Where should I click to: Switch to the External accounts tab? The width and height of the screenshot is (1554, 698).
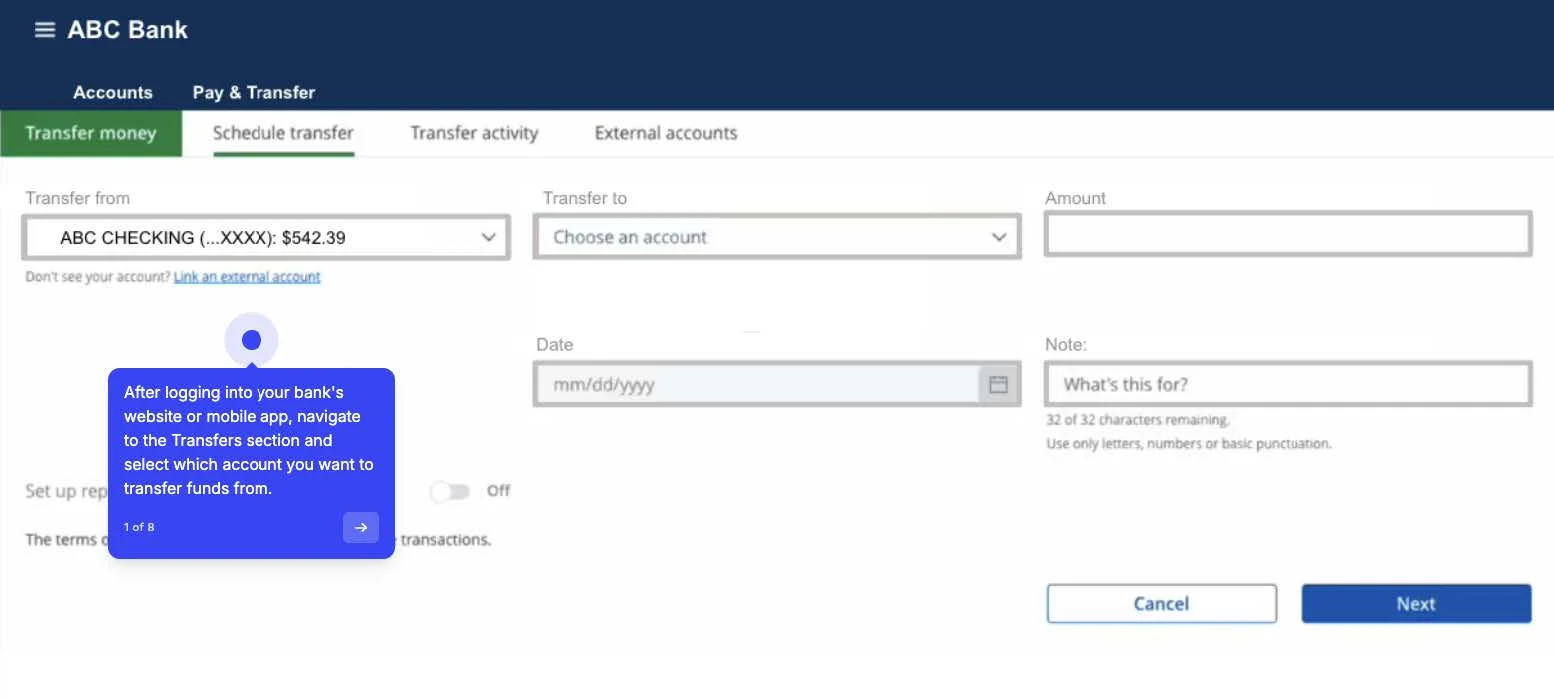pyautogui.click(x=666, y=133)
